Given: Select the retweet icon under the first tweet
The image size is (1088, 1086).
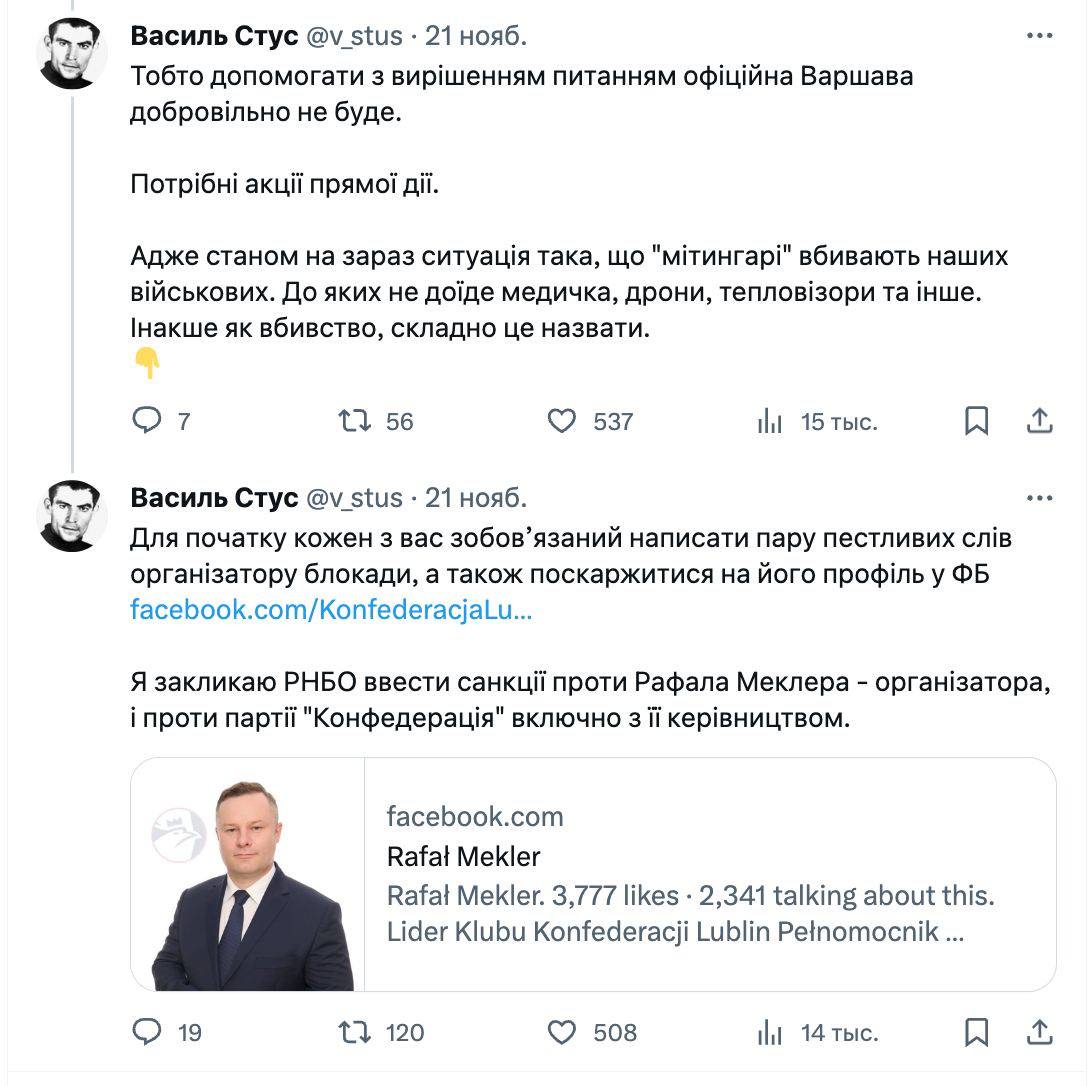Looking at the screenshot, I should point(356,422).
